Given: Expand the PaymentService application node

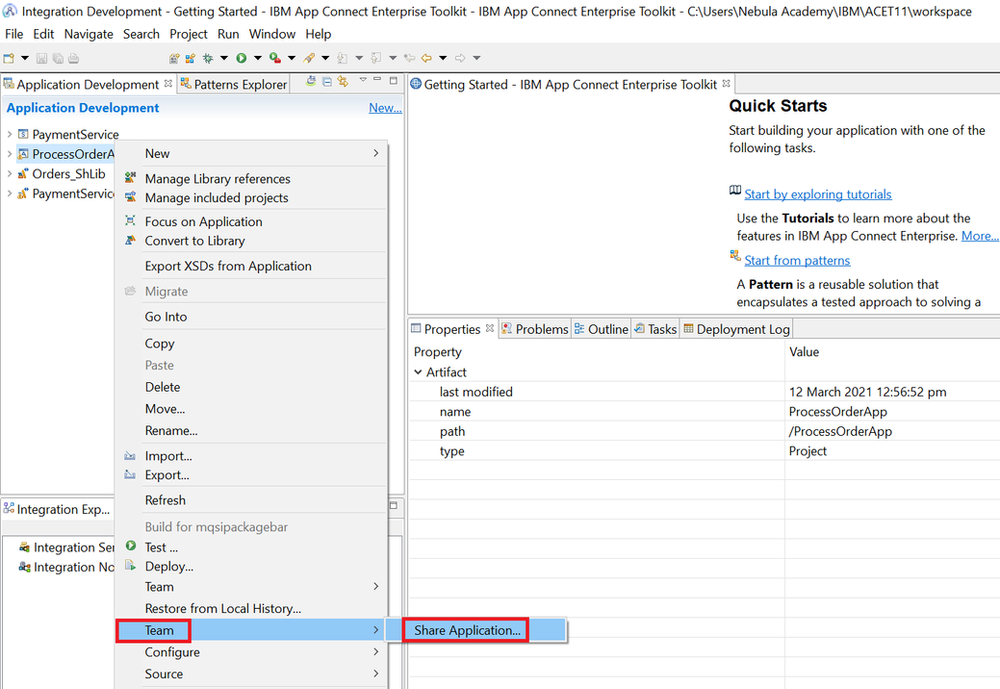Looking at the screenshot, I should (x=9, y=133).
